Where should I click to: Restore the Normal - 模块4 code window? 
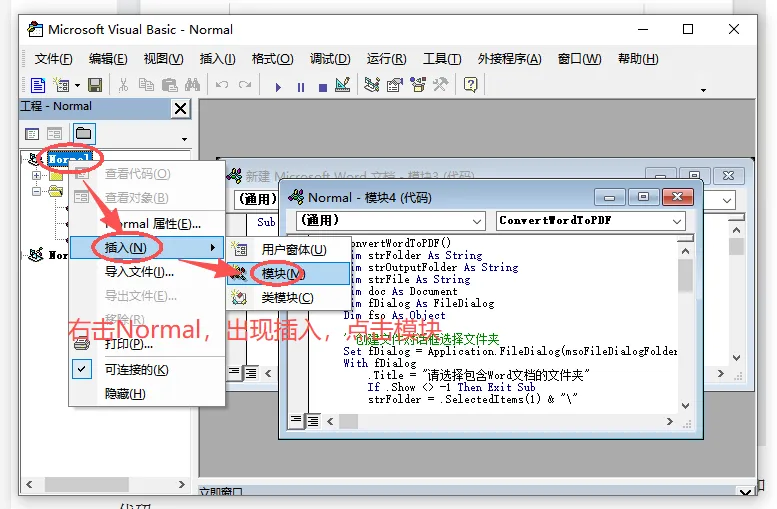643,197
